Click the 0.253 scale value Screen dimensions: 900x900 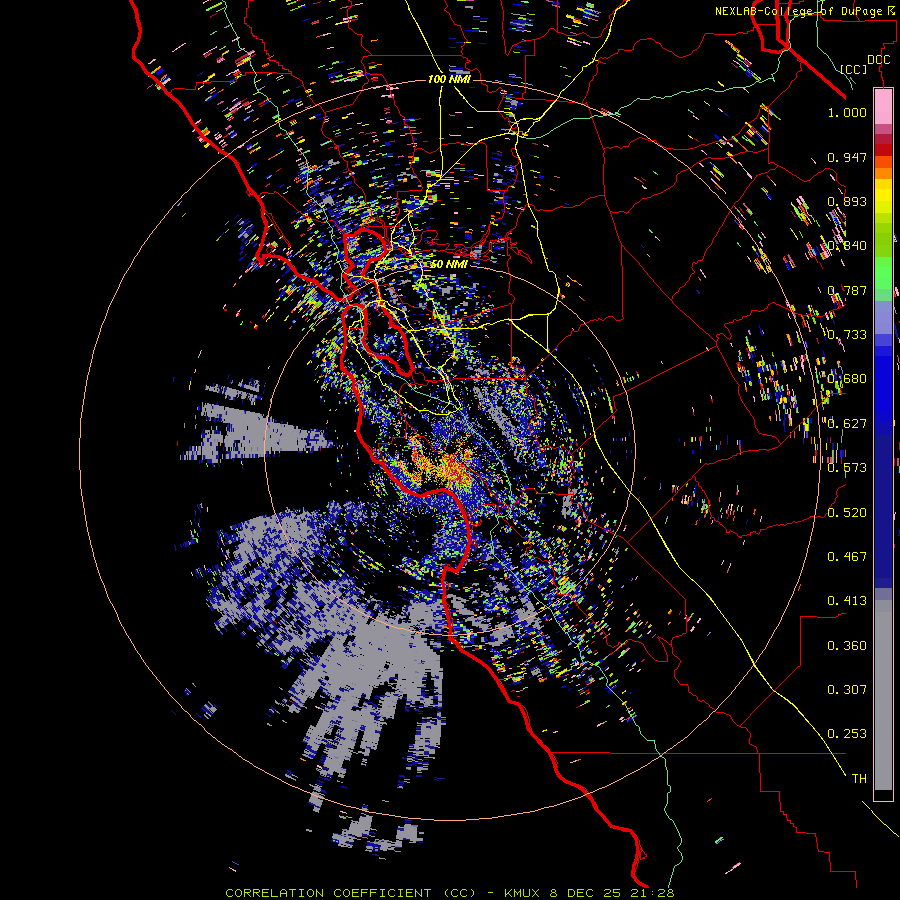coord(847,734)
